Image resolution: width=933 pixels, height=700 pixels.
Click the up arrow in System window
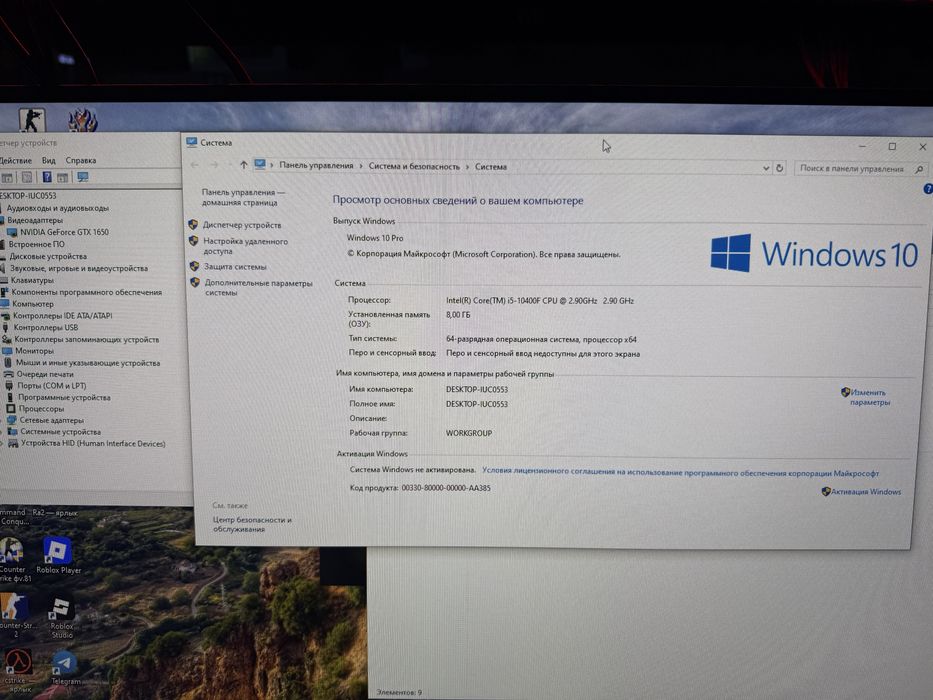coord(243,165)
